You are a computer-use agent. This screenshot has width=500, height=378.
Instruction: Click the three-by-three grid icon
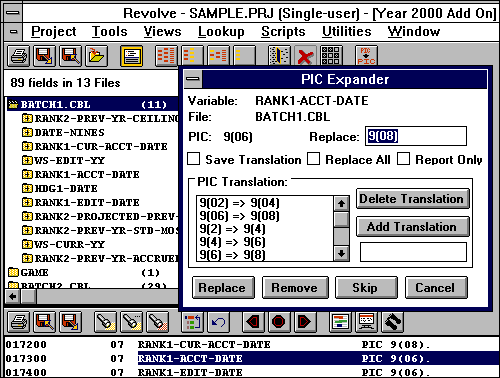(331, 55)
